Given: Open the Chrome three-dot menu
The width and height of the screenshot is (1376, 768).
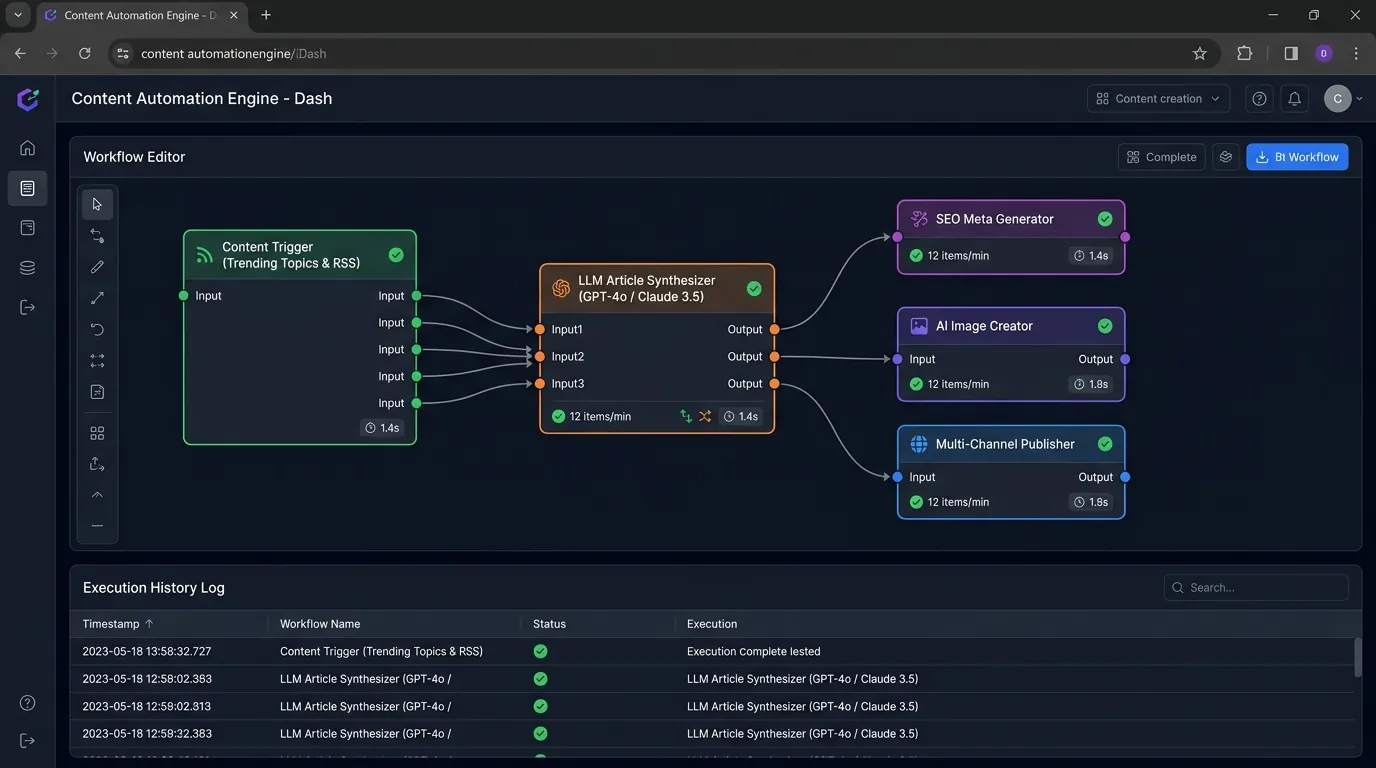Looking at the screenshot, I should (x=1356, y=54).
